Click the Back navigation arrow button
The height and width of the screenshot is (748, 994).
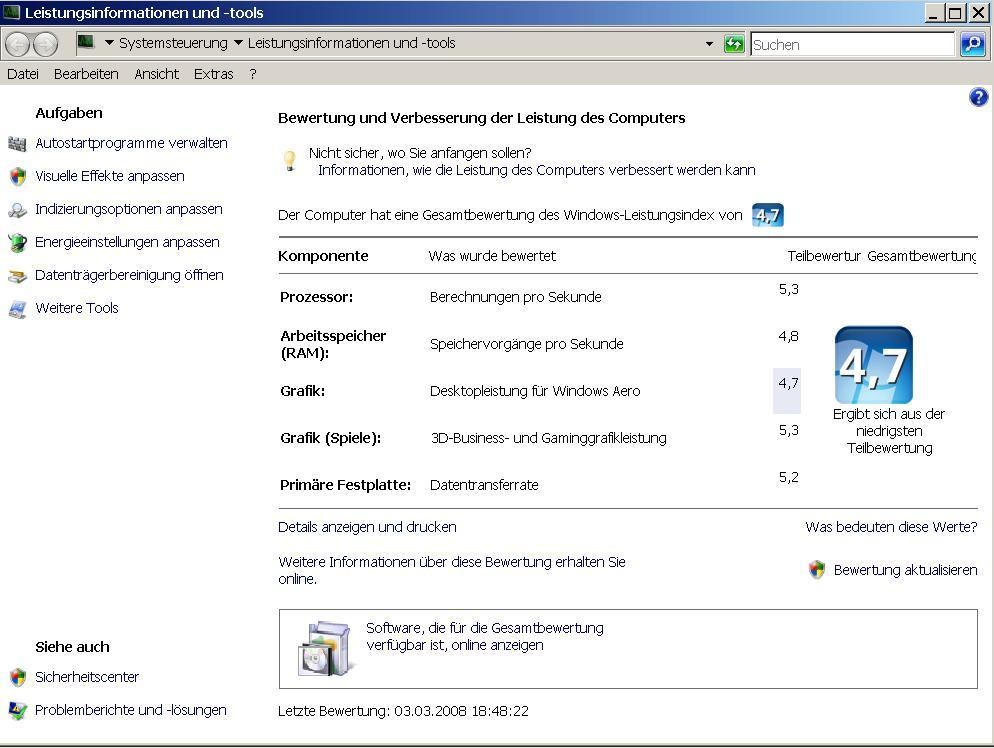(18, 44)
